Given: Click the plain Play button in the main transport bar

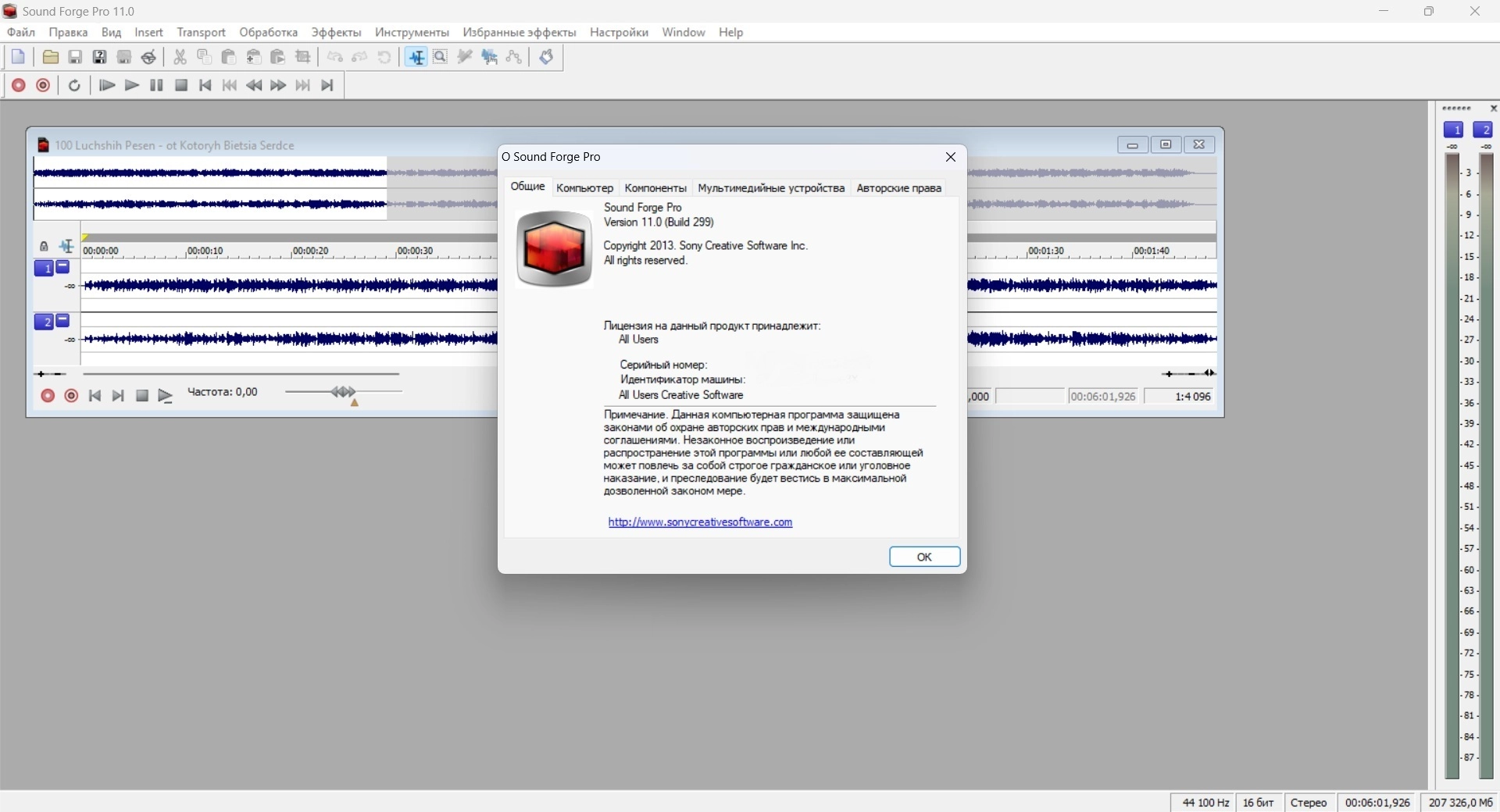Looking at the screenshot, I should click(x=132, y=86).
